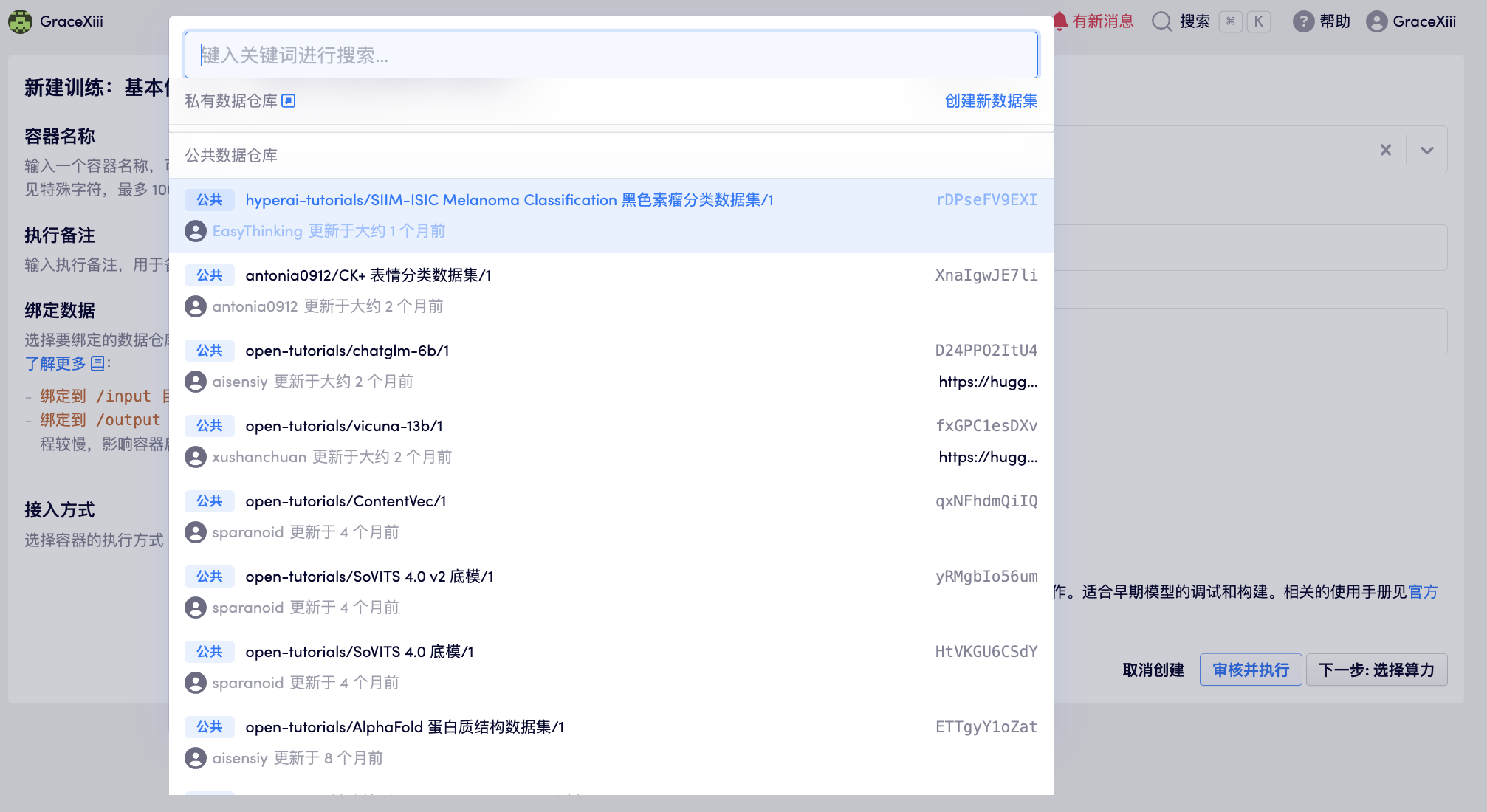Image resolution: width=1487 pixels, height=812 pixels.
Task: Click sparanoid avatar under SoVITS 4.0 底模/1
Action: pyautogui.click(x=196, y=683)
